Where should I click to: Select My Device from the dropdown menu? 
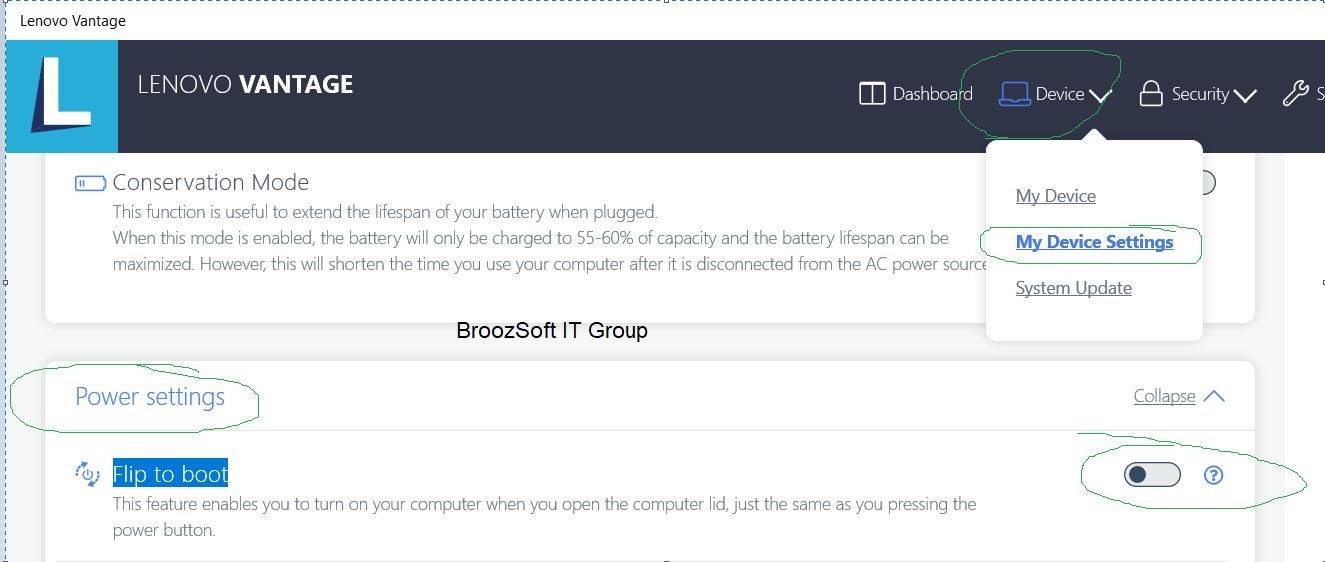click(x=1056, y=196)
